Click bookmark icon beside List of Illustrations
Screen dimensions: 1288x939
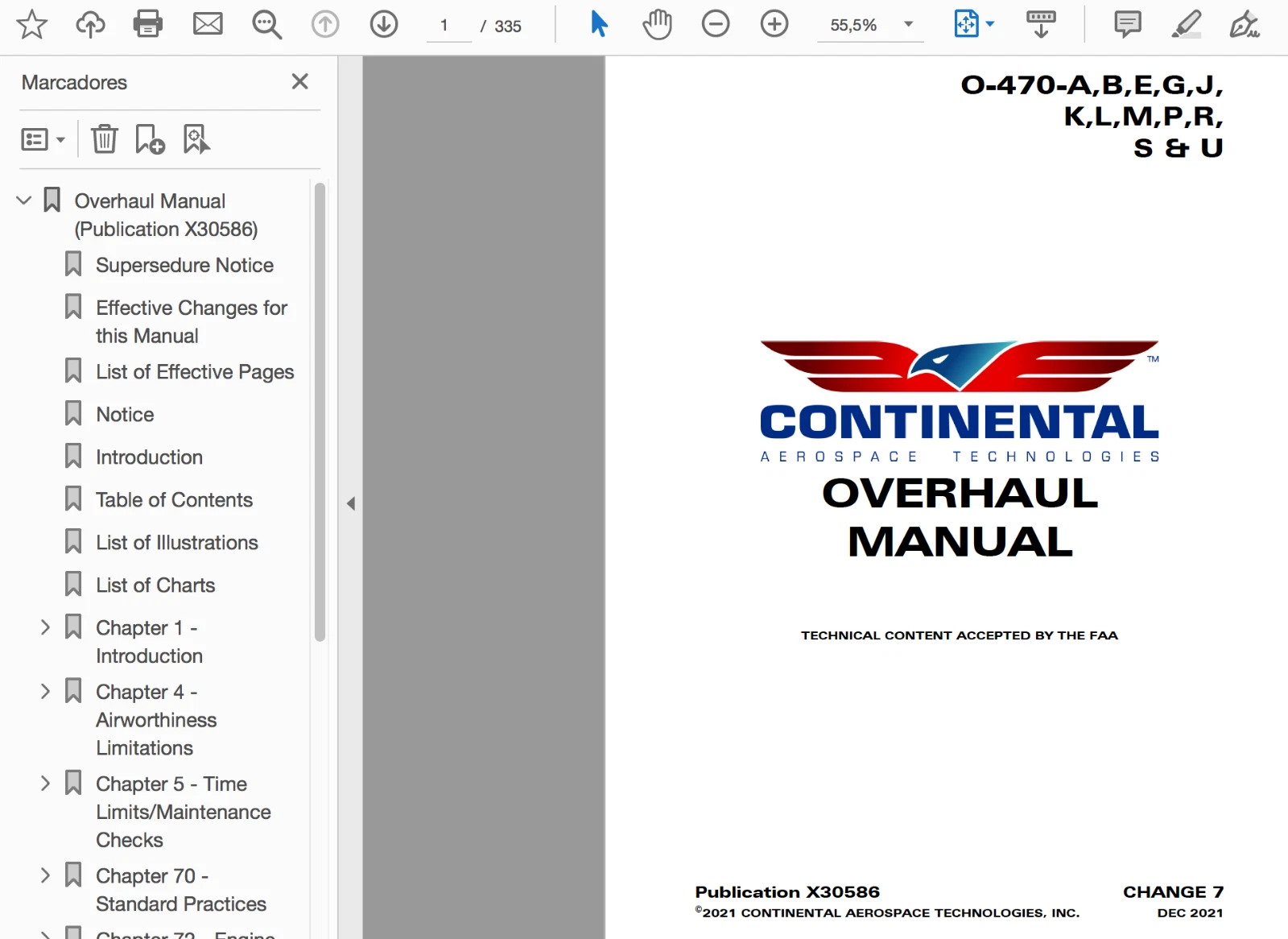point(73,541)
